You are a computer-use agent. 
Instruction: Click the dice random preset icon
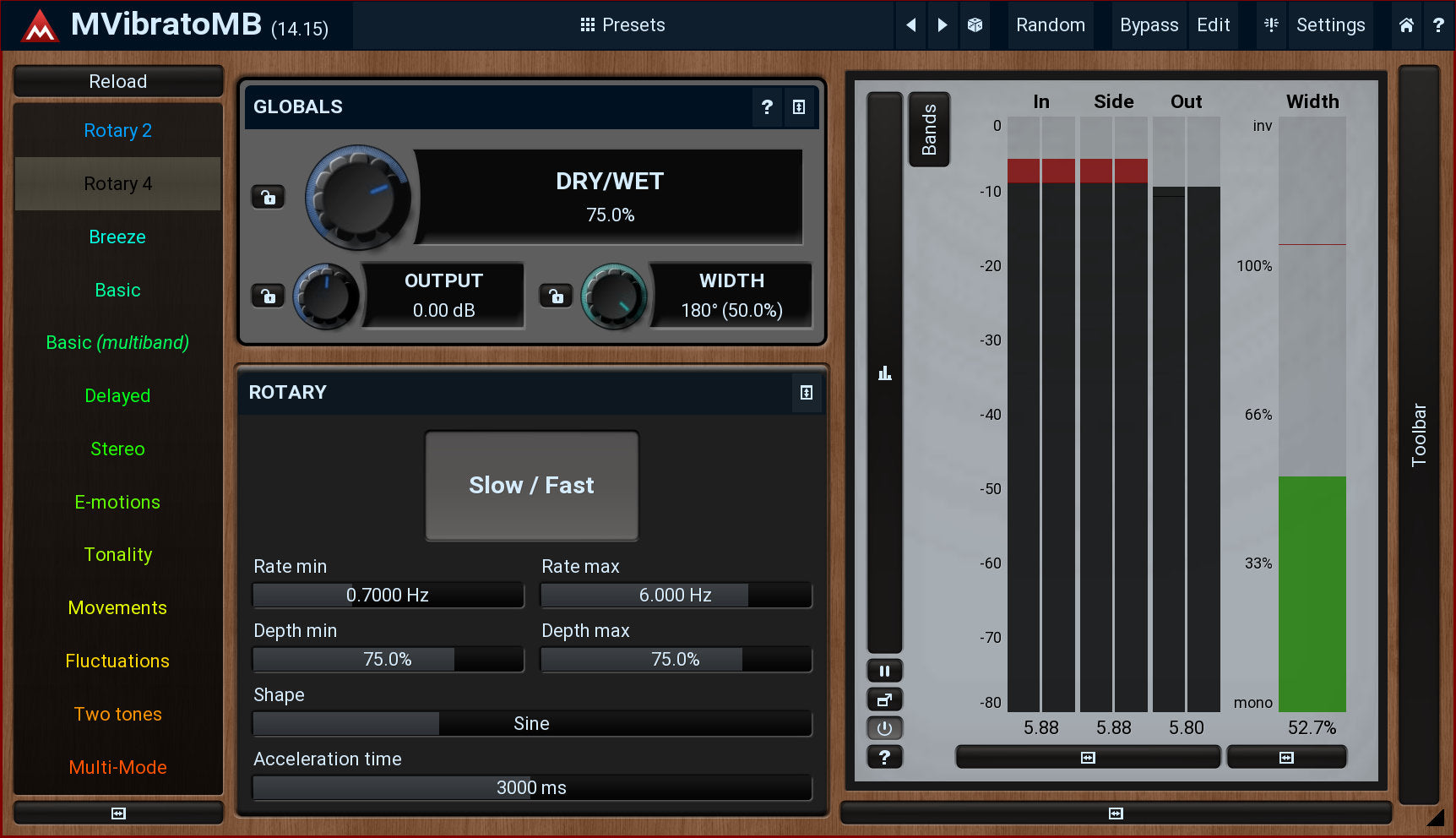pos(975,25)
